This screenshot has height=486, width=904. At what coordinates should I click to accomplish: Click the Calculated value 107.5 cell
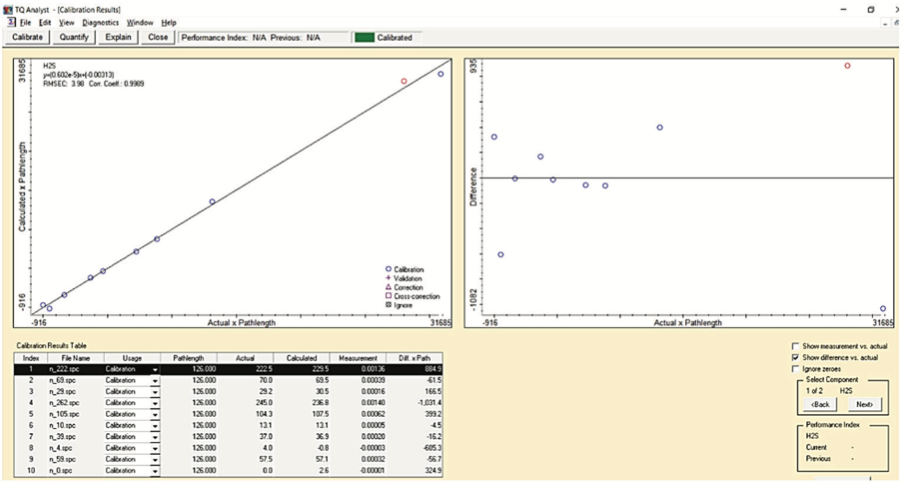(302, 415)
